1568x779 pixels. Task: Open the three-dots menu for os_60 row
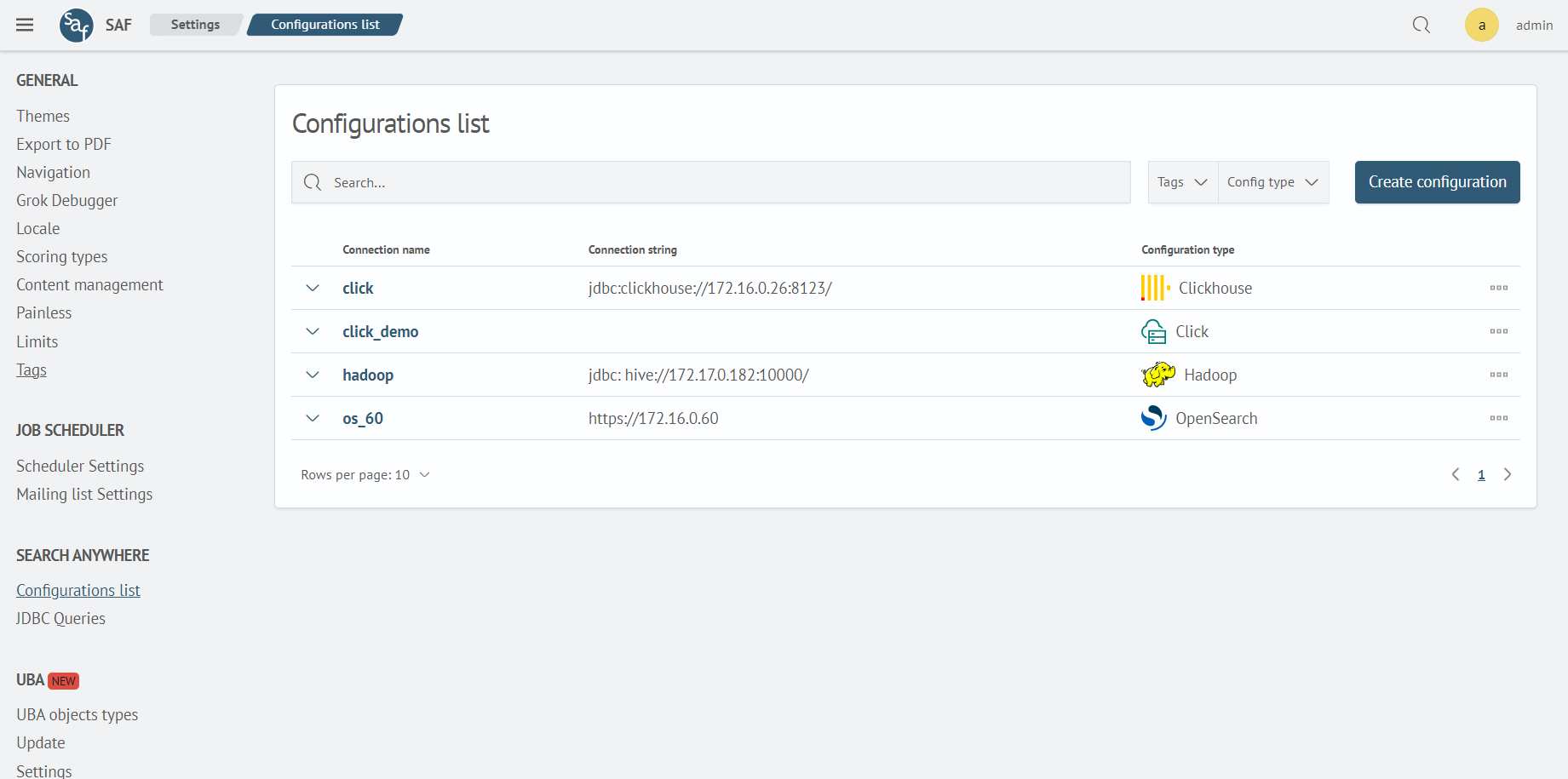[1498, 418]
